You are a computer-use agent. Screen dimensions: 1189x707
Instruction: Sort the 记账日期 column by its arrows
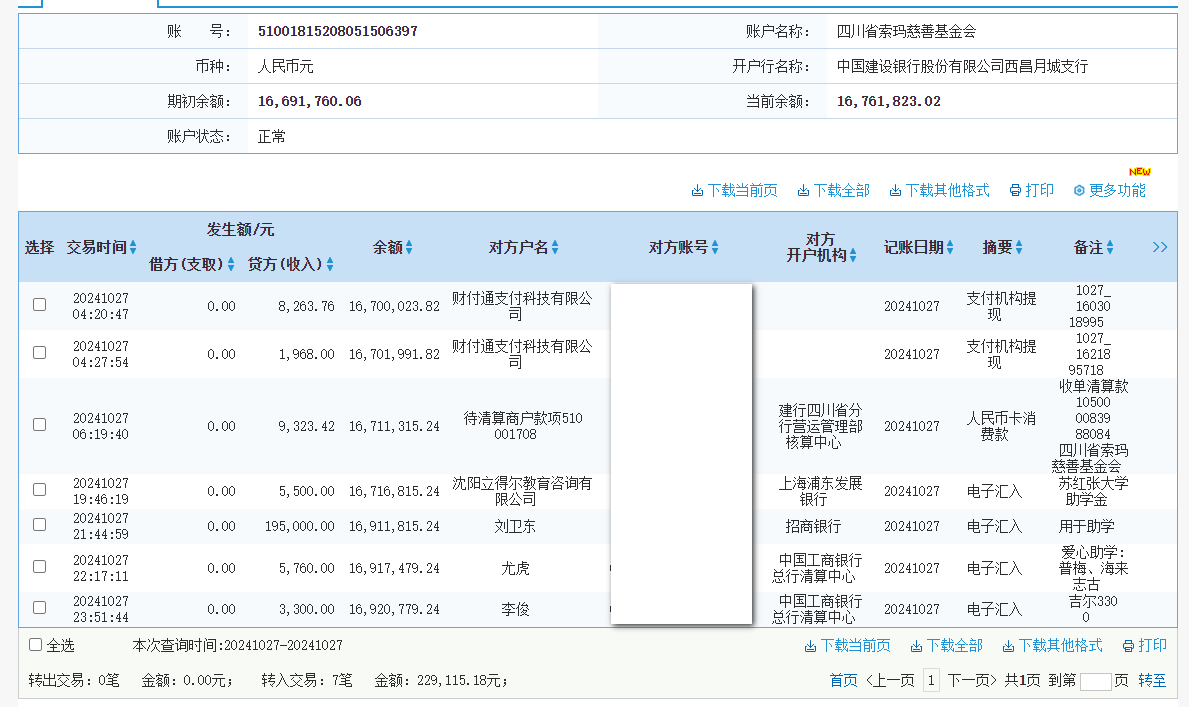click(x=948, y=247)
